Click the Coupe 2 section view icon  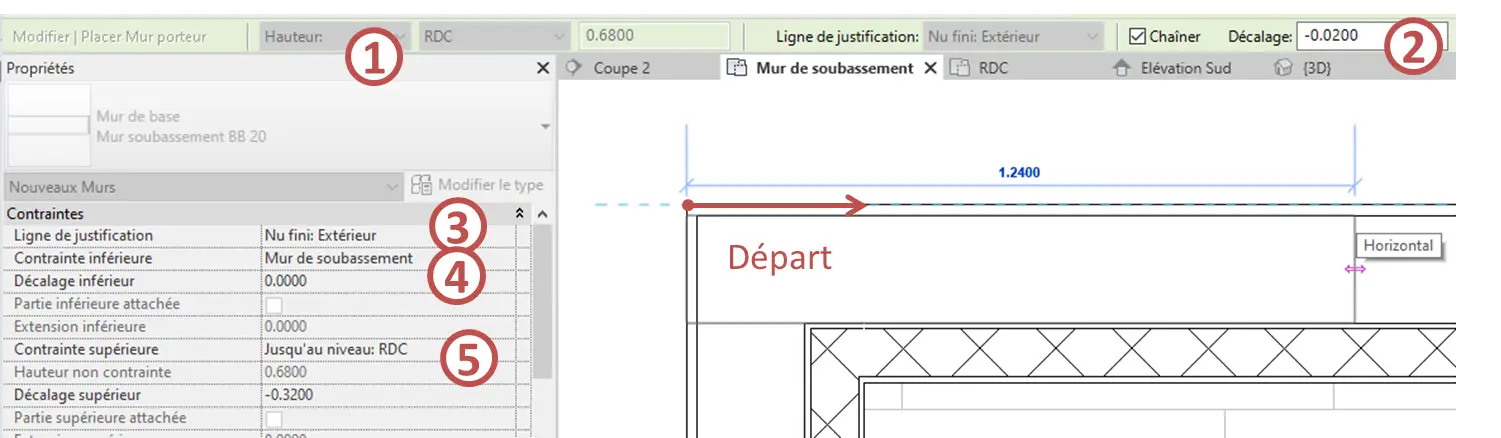point(574,68)
